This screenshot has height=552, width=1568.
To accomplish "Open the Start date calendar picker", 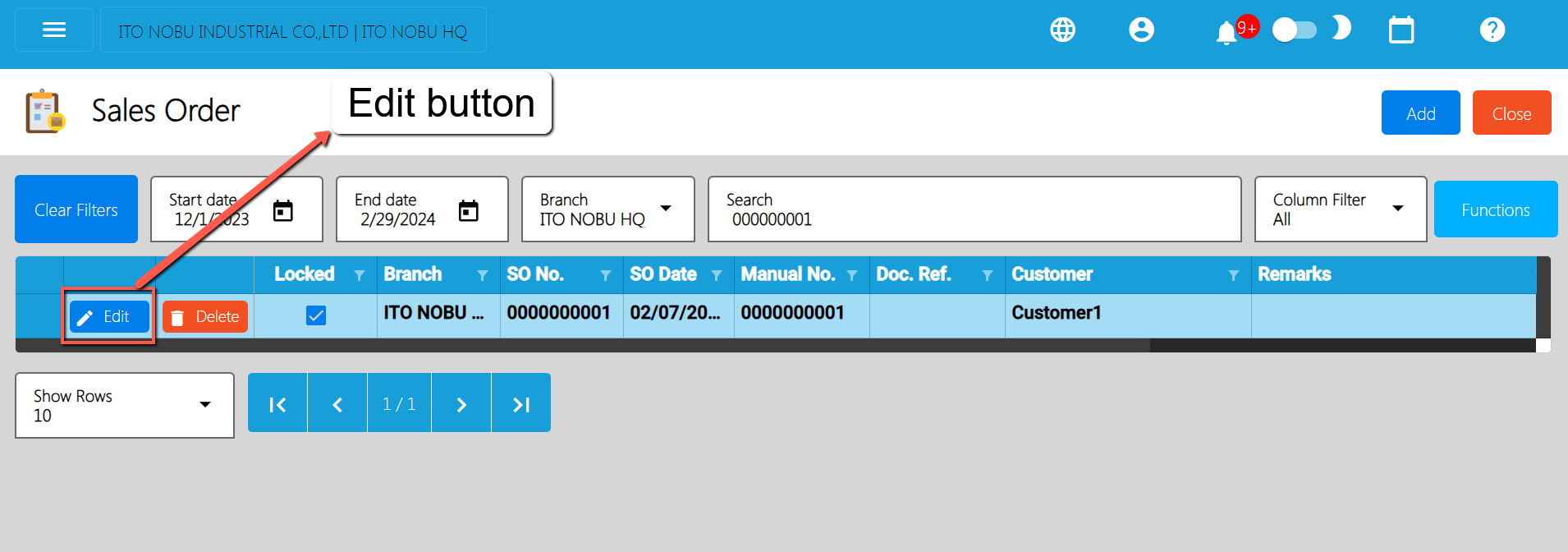I will pyautogui.click(x=282, y=211).
